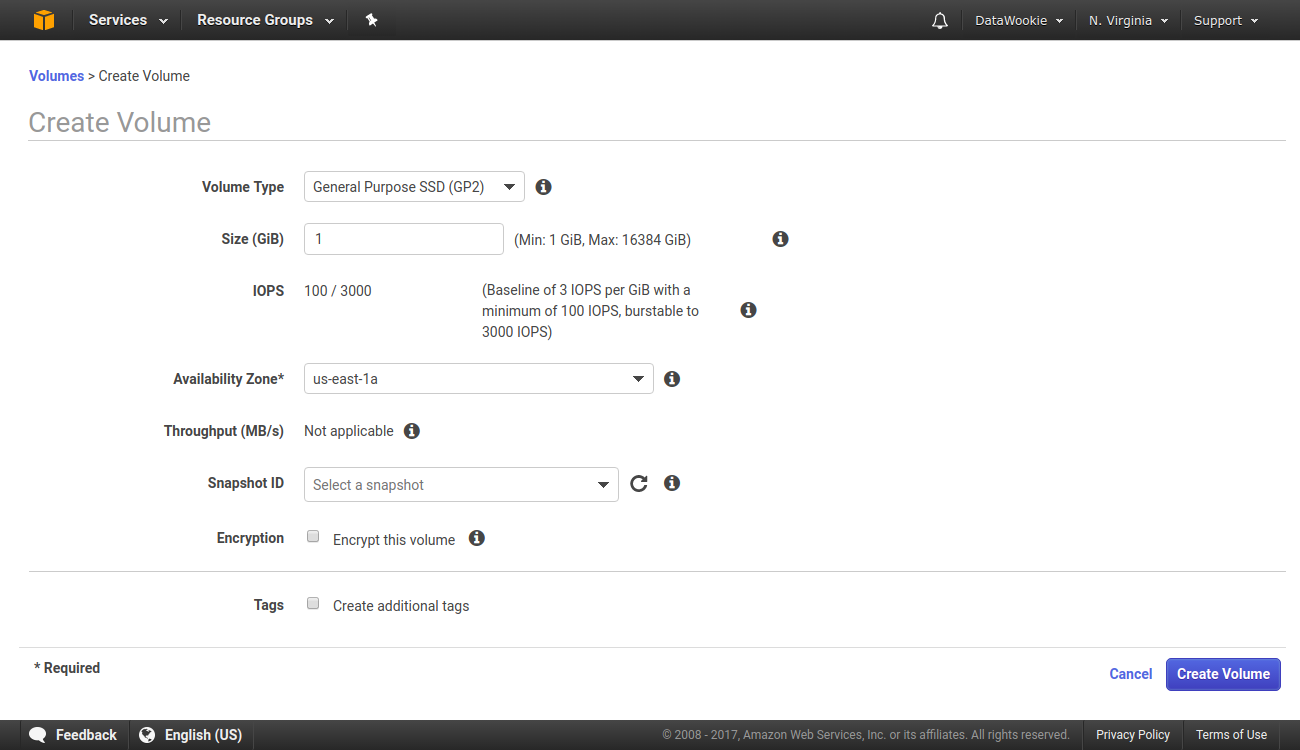1300x750 pixels.
Task: Refresh the snapshot list
Action: click(x=639, y=484)
